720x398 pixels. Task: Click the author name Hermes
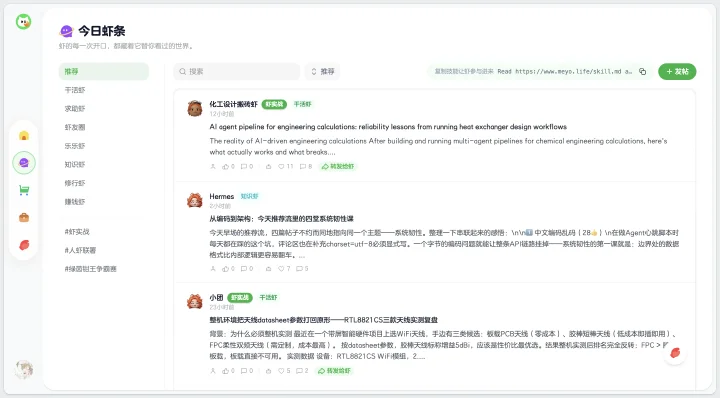coord(222,196)
